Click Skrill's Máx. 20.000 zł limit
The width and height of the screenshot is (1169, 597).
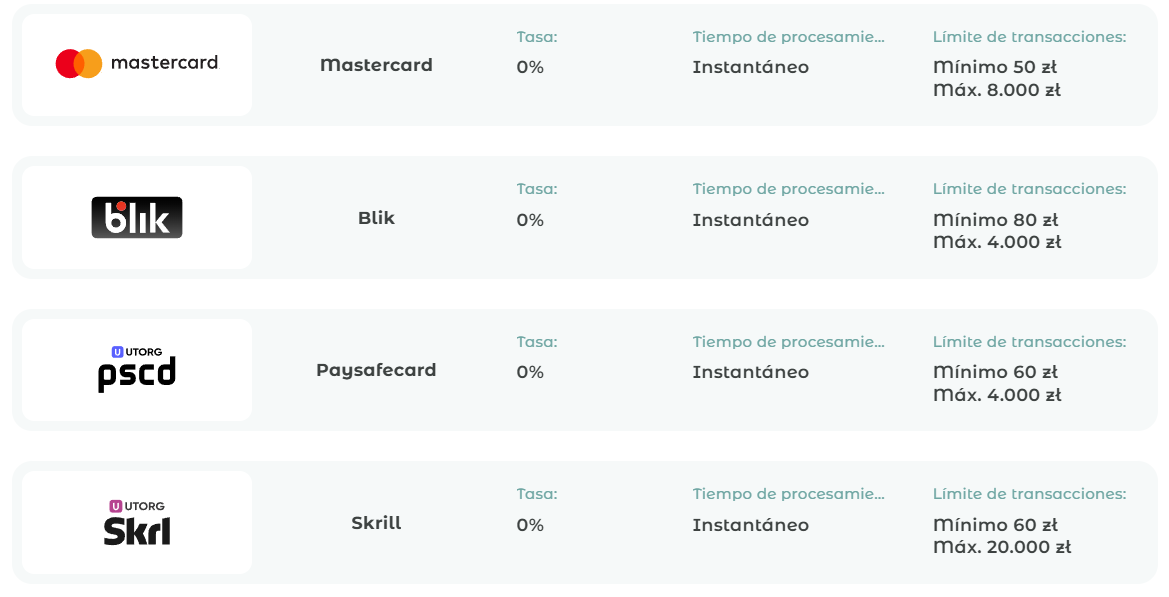coord(1001,547)
